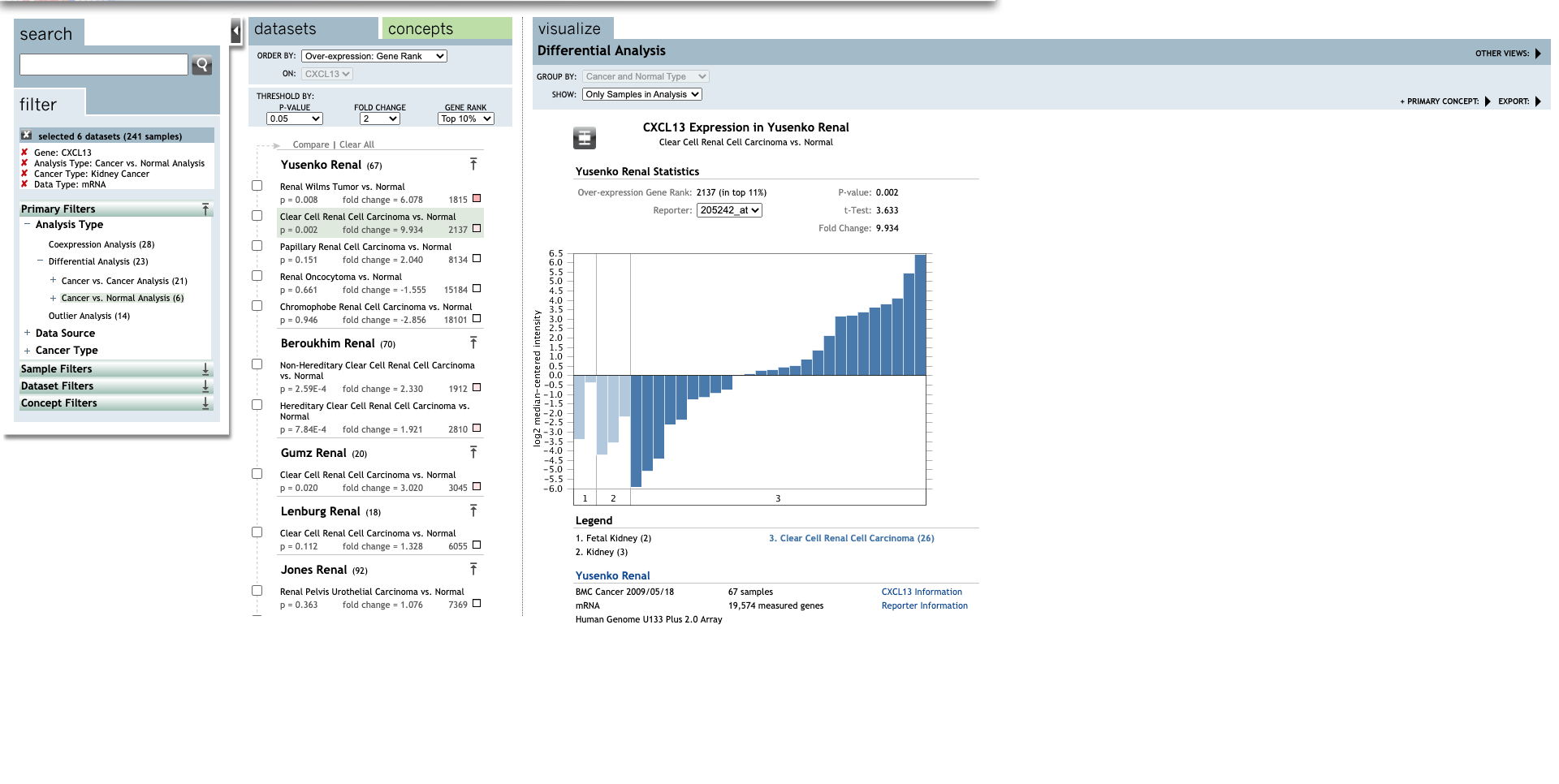Open the Order By dropdown
The height and width of the screenshot is (784, 1559).
[374, 56]
